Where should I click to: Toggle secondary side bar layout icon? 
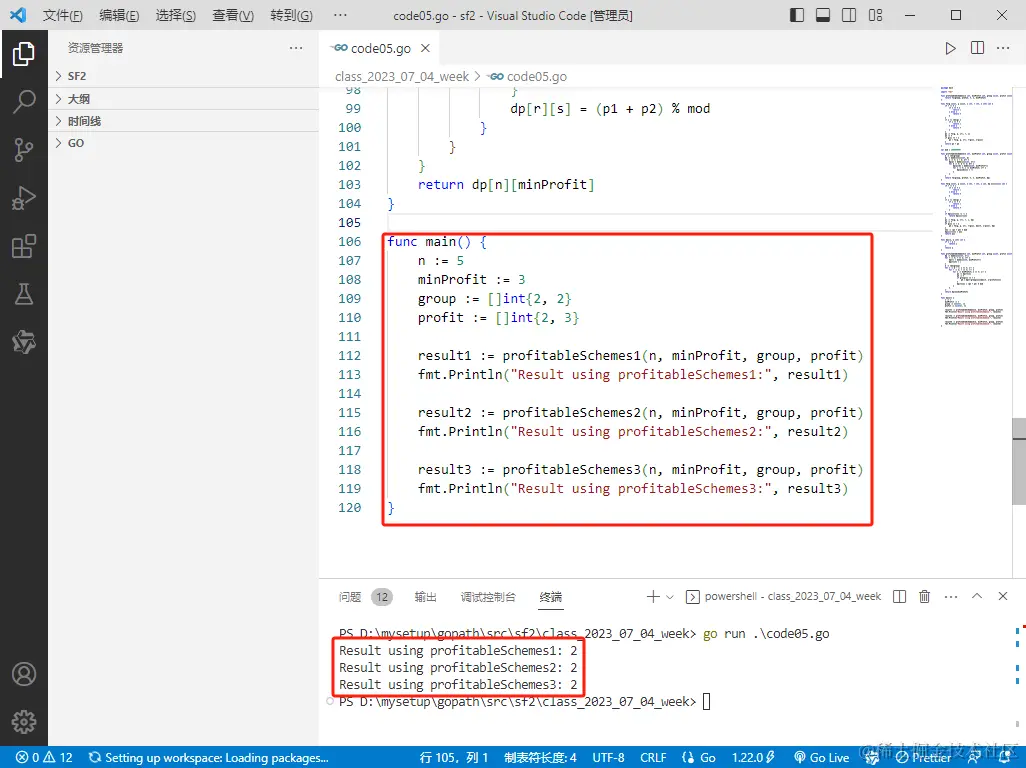[849, 15]
